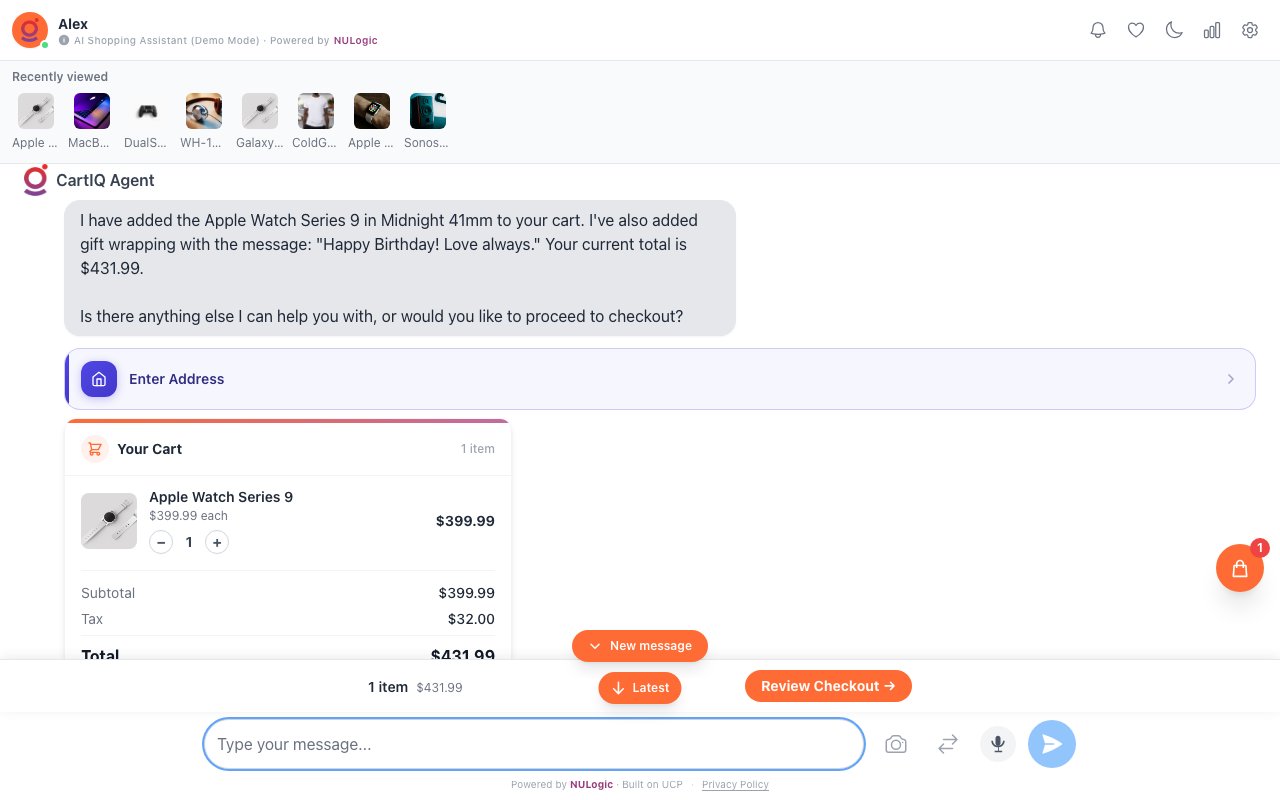Image resolution: width=1280 pixels, height=800 pixels.
Task: Click the compare arrows icon
Action: click(948, 744)
